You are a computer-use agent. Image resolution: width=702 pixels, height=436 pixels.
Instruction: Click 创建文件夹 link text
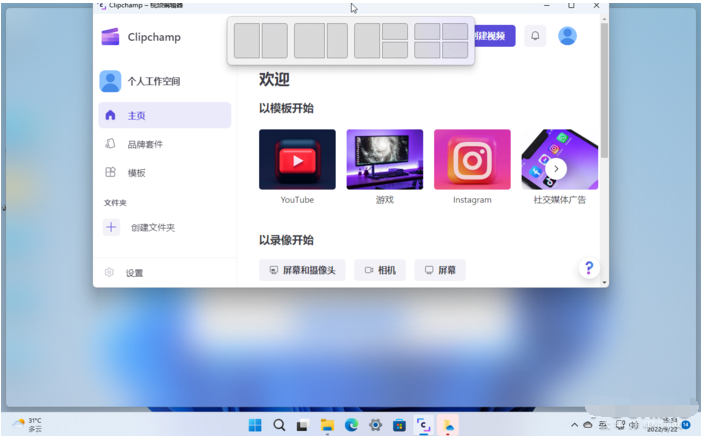153,227
